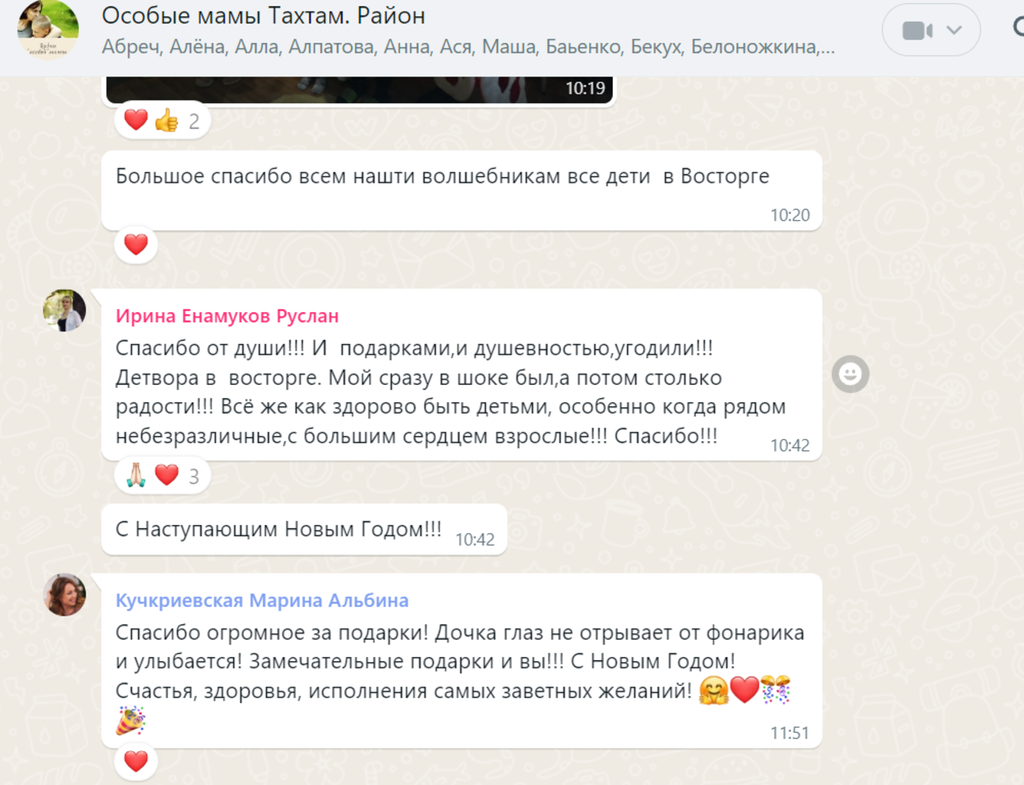Image resolution: width=1024 pixels, height=785 pixels.
Task: Select the message С Наступающим Новым Годом!!!
Action: pos(304,530)
